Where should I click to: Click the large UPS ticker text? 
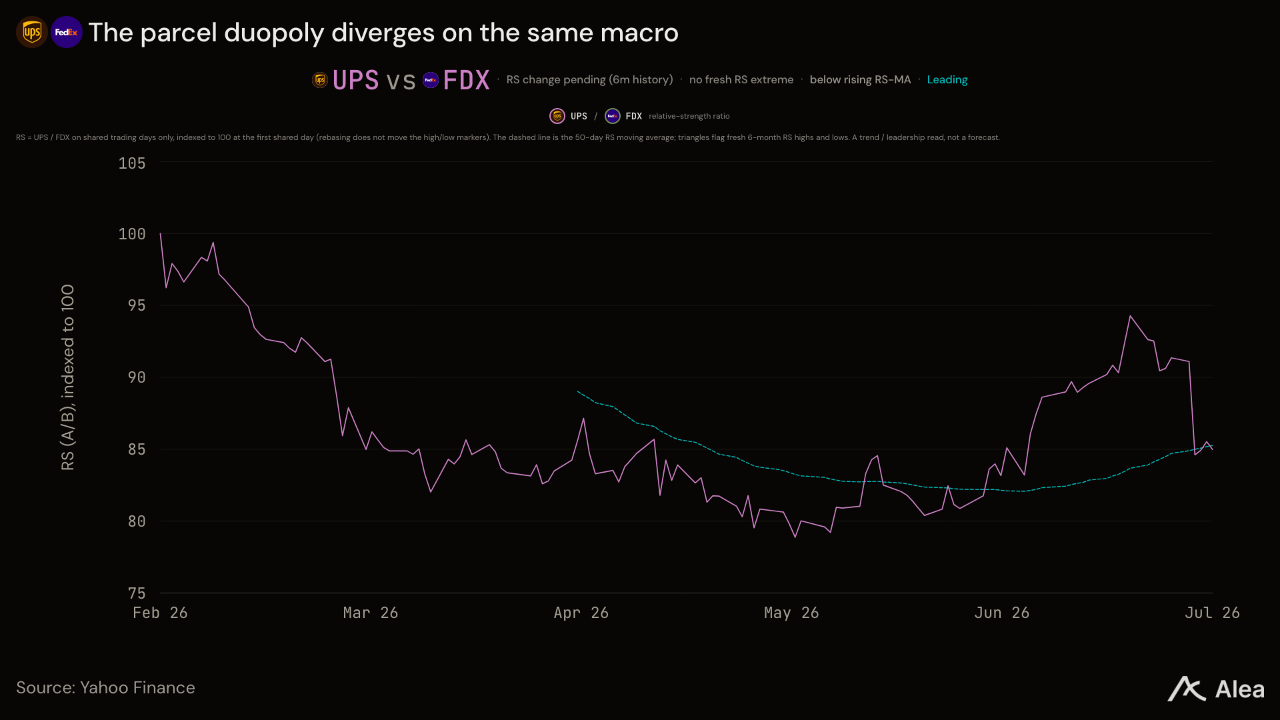[356, 80]
